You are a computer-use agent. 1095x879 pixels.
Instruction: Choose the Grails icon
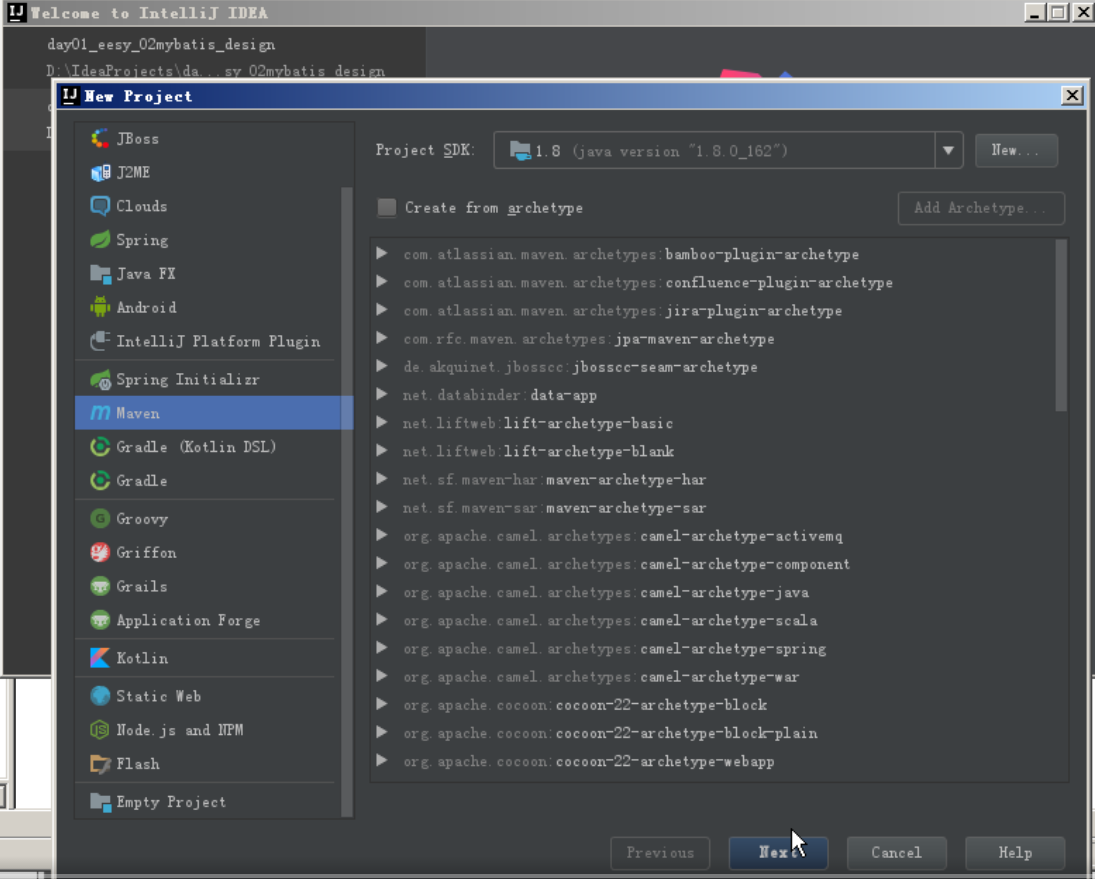[x=100, y=586]
